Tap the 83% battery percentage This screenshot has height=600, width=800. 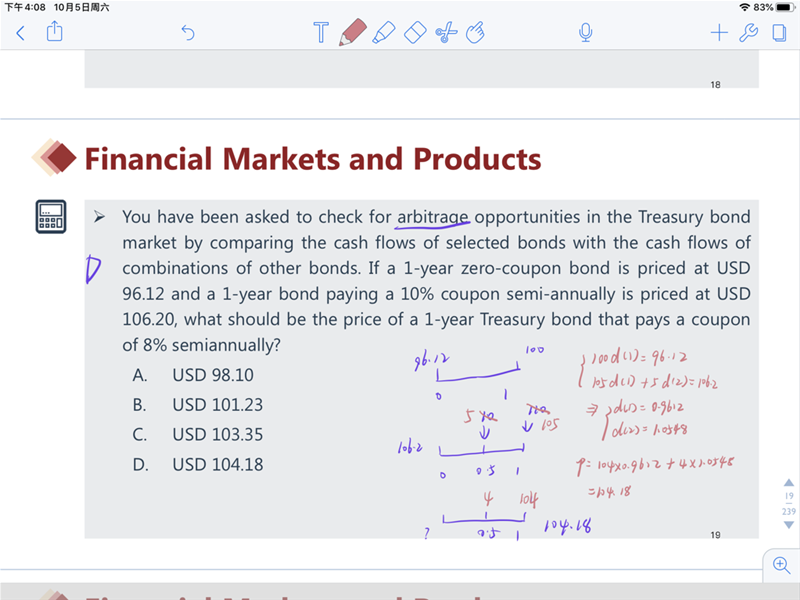pyautogui.click(x=763, y=7)
